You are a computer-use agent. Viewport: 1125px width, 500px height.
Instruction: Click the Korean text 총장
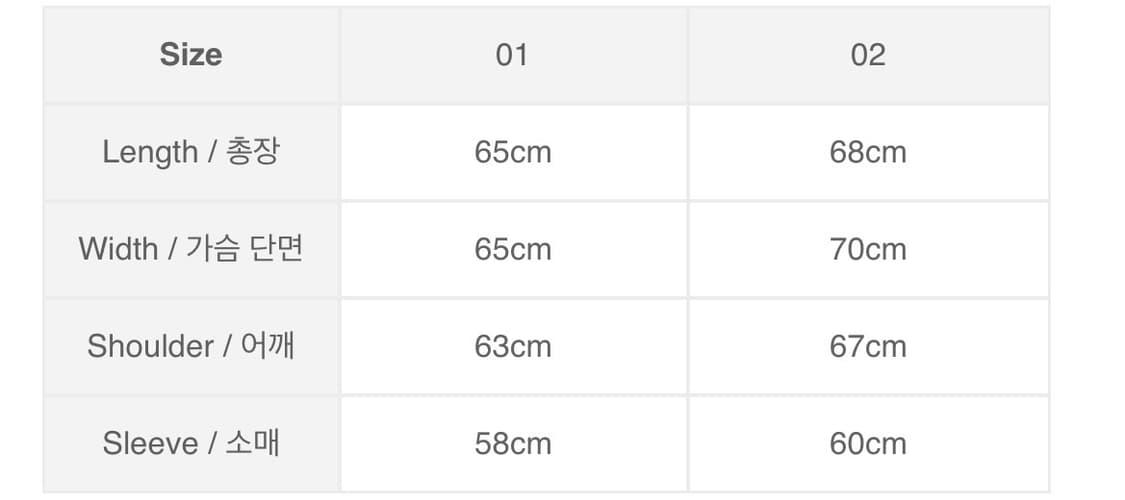(253, 152)
